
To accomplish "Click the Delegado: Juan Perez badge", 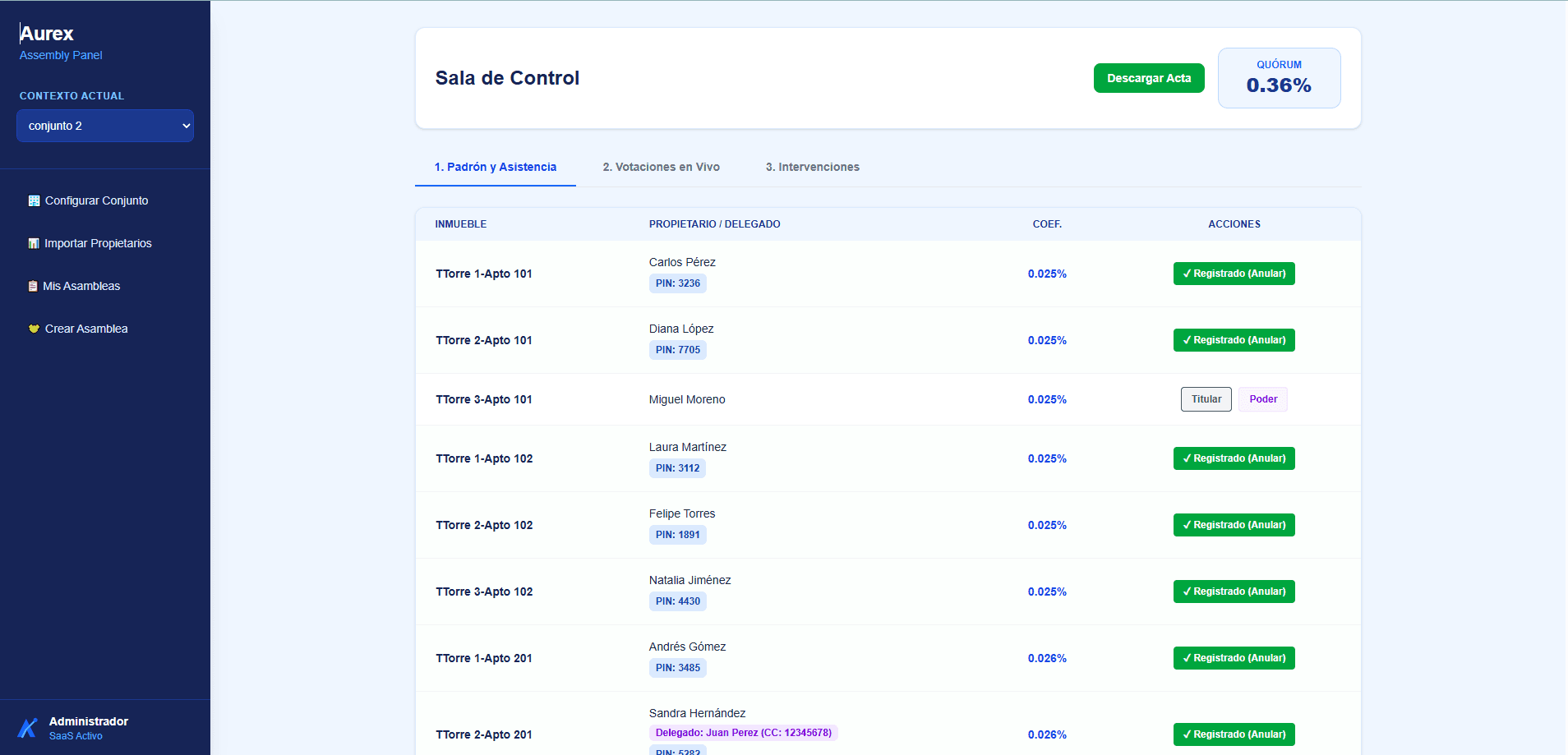I will click(x=744, y=733).
